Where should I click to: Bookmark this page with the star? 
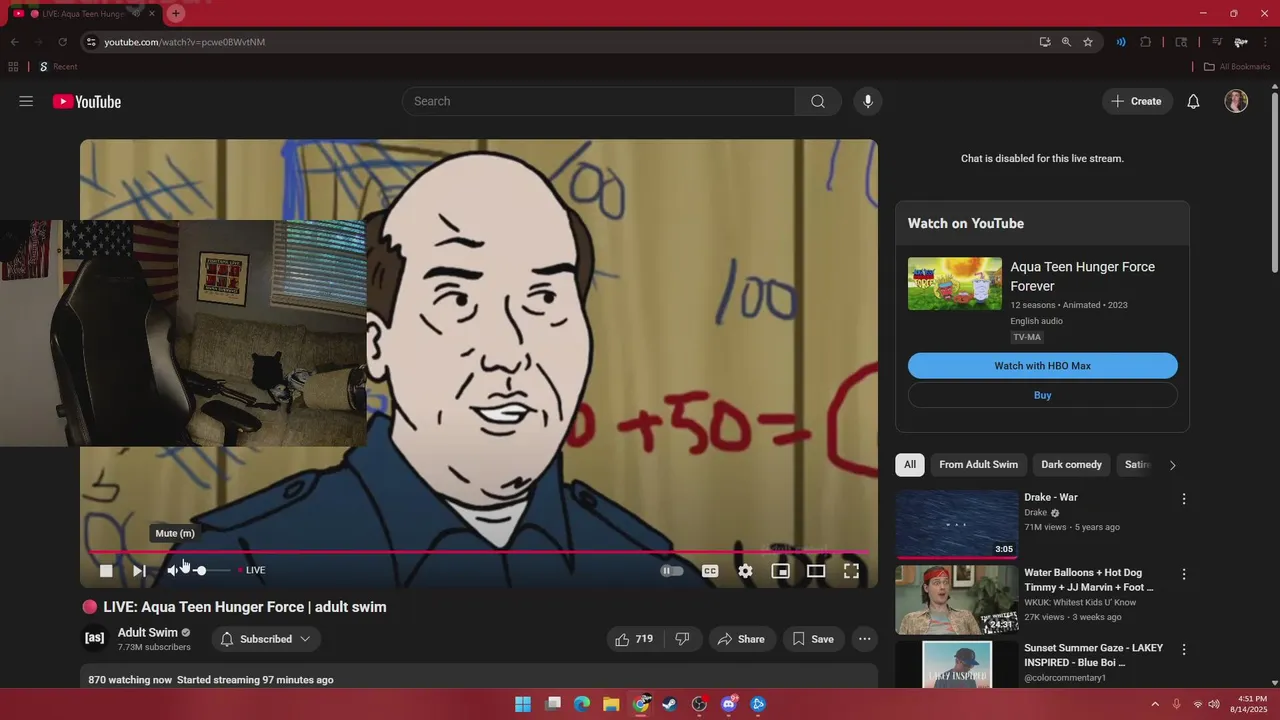(1088, 42)
